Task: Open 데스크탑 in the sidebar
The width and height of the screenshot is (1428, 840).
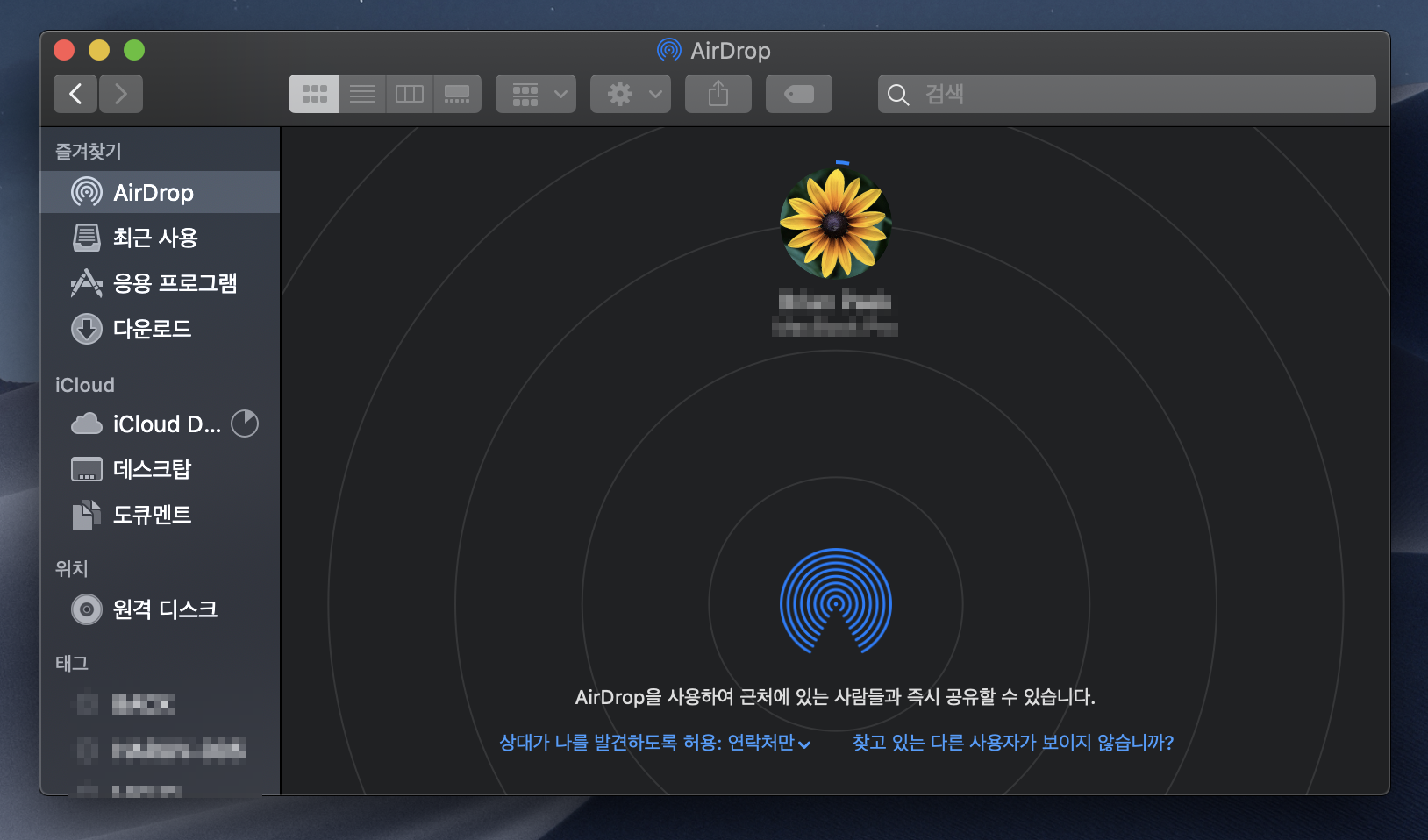Action: [160, 469]
